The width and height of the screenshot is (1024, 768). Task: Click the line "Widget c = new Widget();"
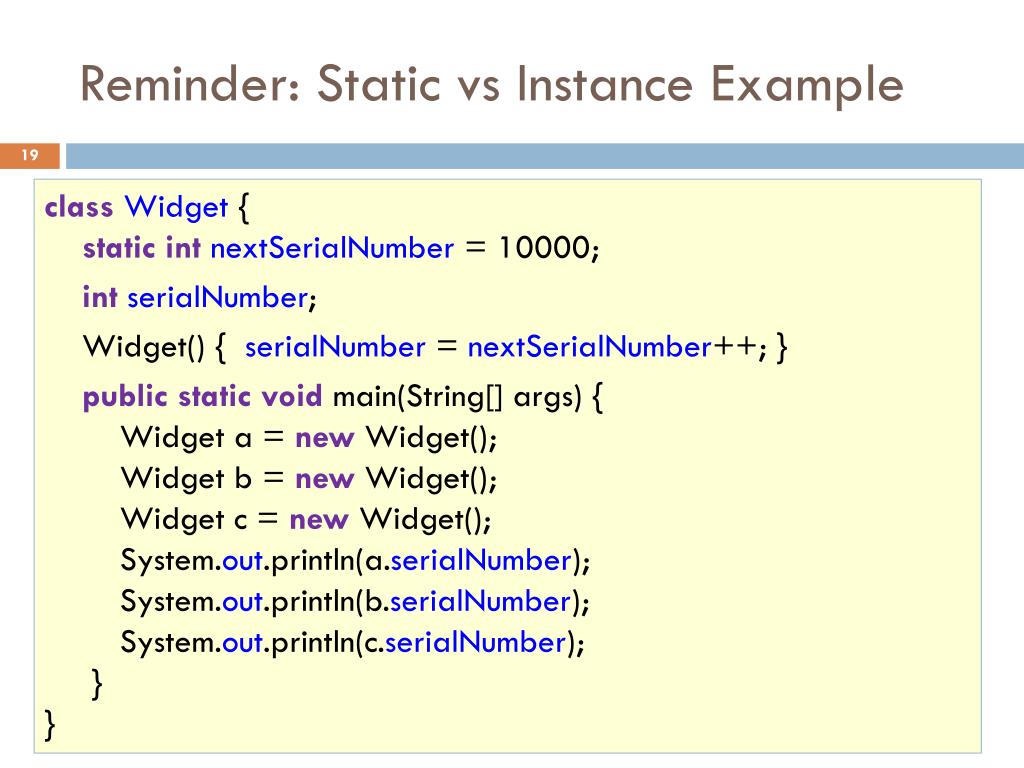coord(306,520)
